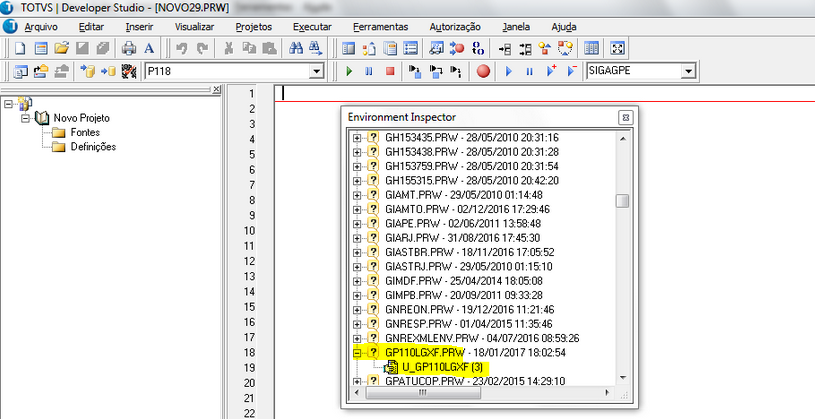Image resolution: width=815 pixels, height=419 pixels.
Task: Expand the GNREON.PRW tree node
Action: 357,310
